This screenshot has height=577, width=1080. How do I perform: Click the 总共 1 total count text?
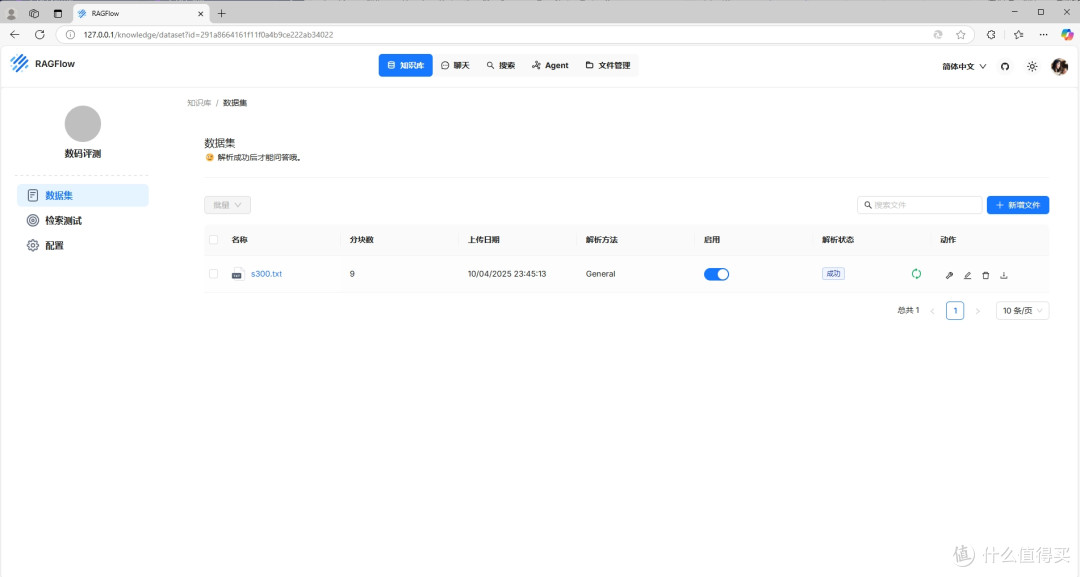(x=908, y=311)
